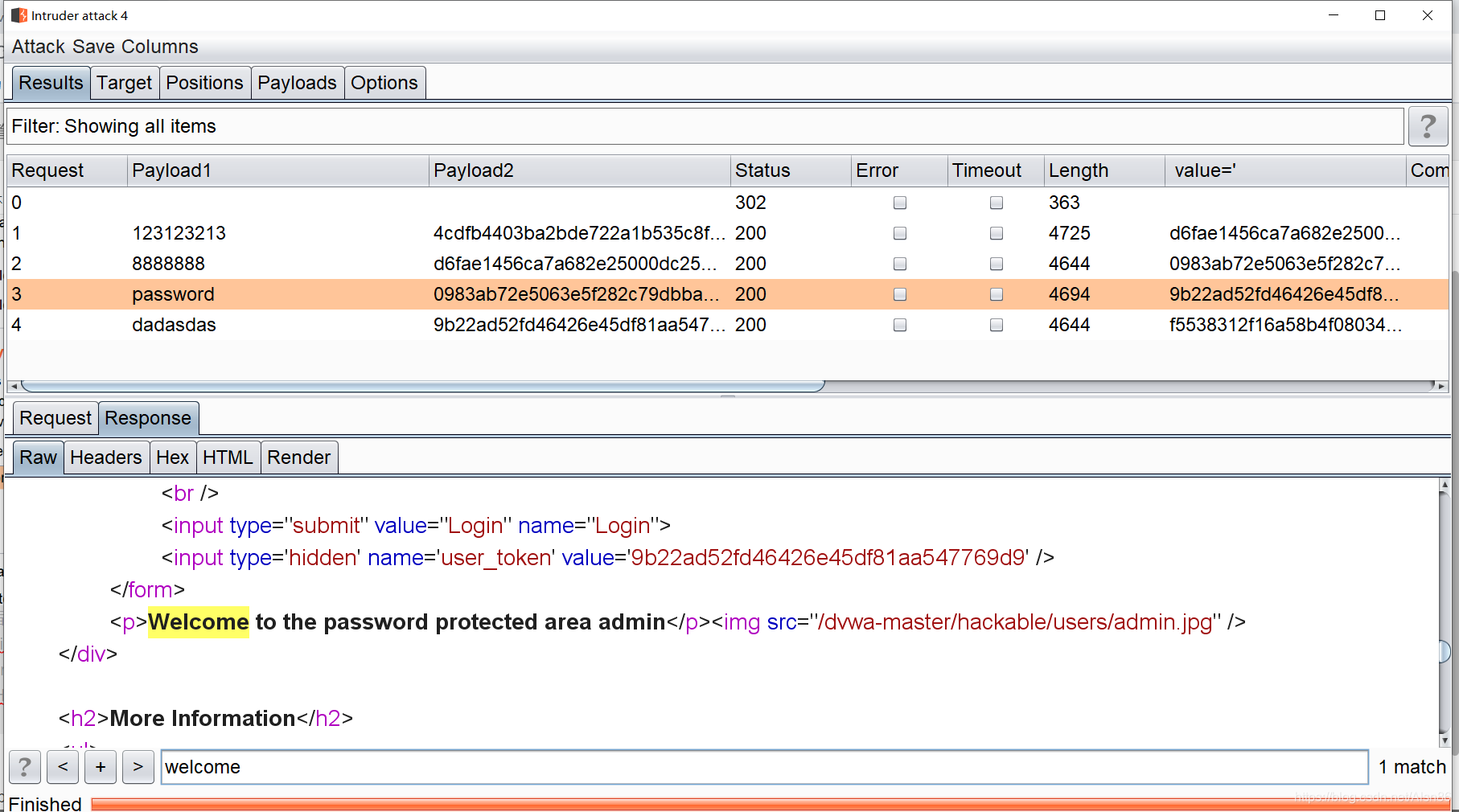This screenshot has height=812, width=1459.
Task: Click the results table horizontal scrollbar
Action: (x=423, y=387)
